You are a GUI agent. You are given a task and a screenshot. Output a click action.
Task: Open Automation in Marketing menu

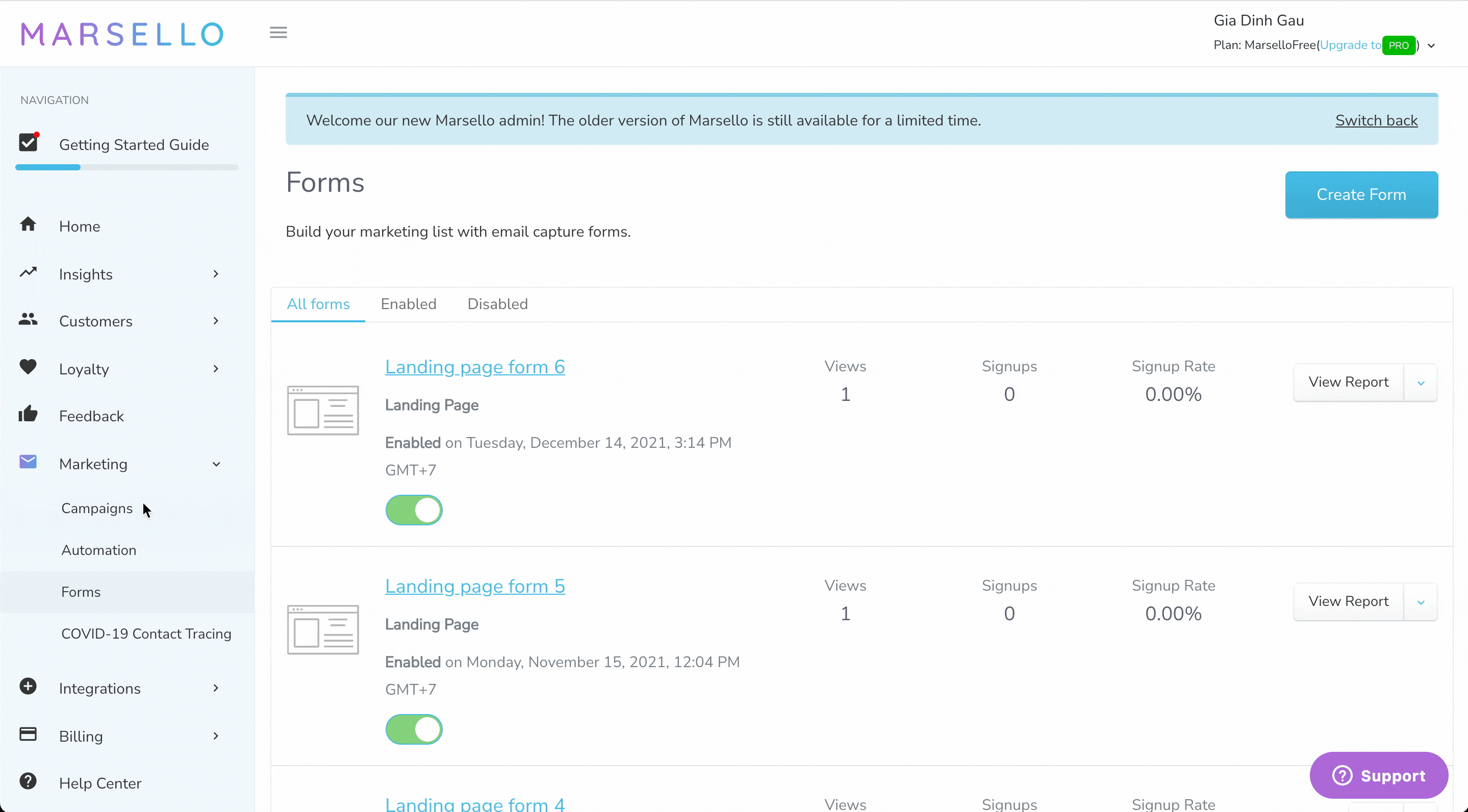pos(98,550)
